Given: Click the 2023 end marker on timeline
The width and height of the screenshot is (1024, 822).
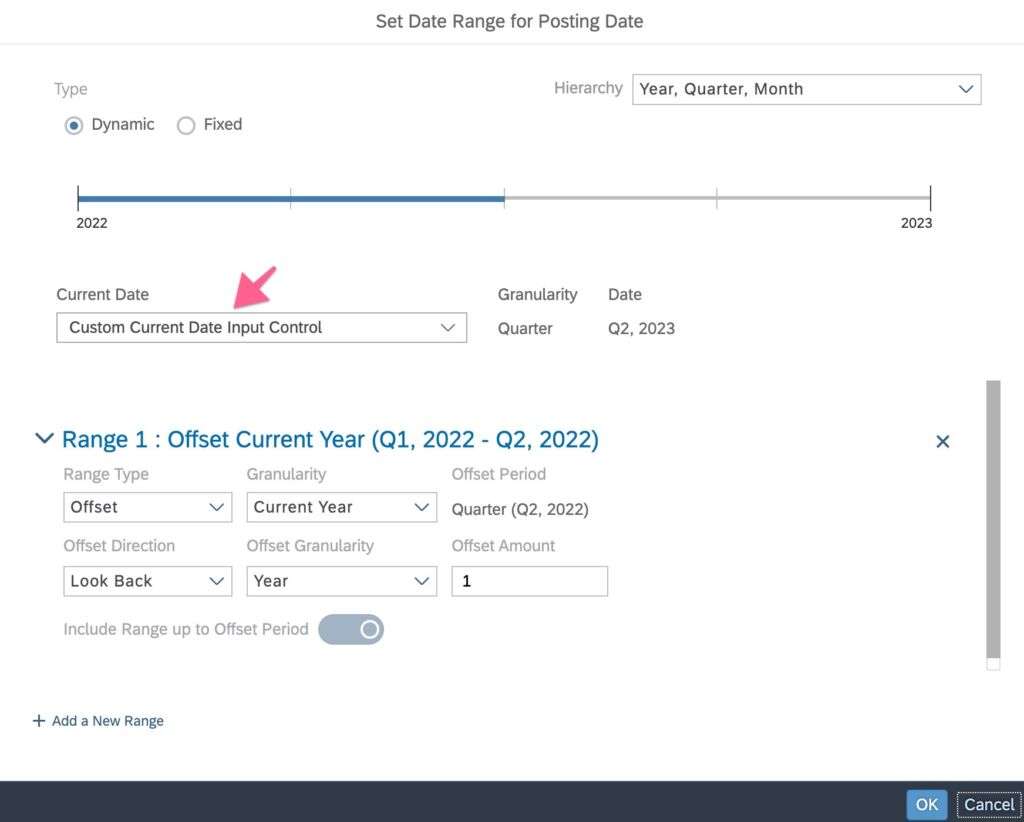Looking at the screenshot, I should point(930,198).
